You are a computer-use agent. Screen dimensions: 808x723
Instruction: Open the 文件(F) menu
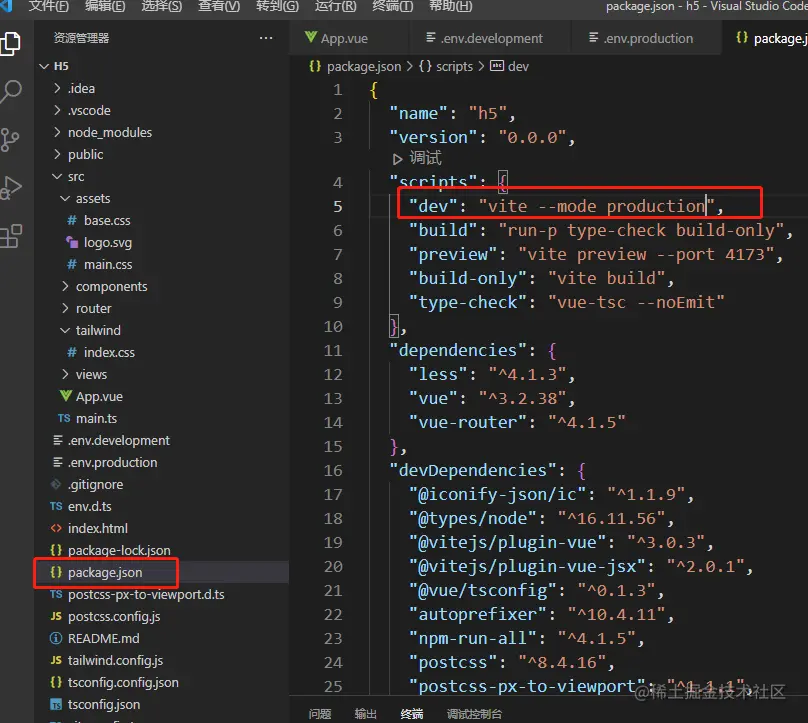48,6
